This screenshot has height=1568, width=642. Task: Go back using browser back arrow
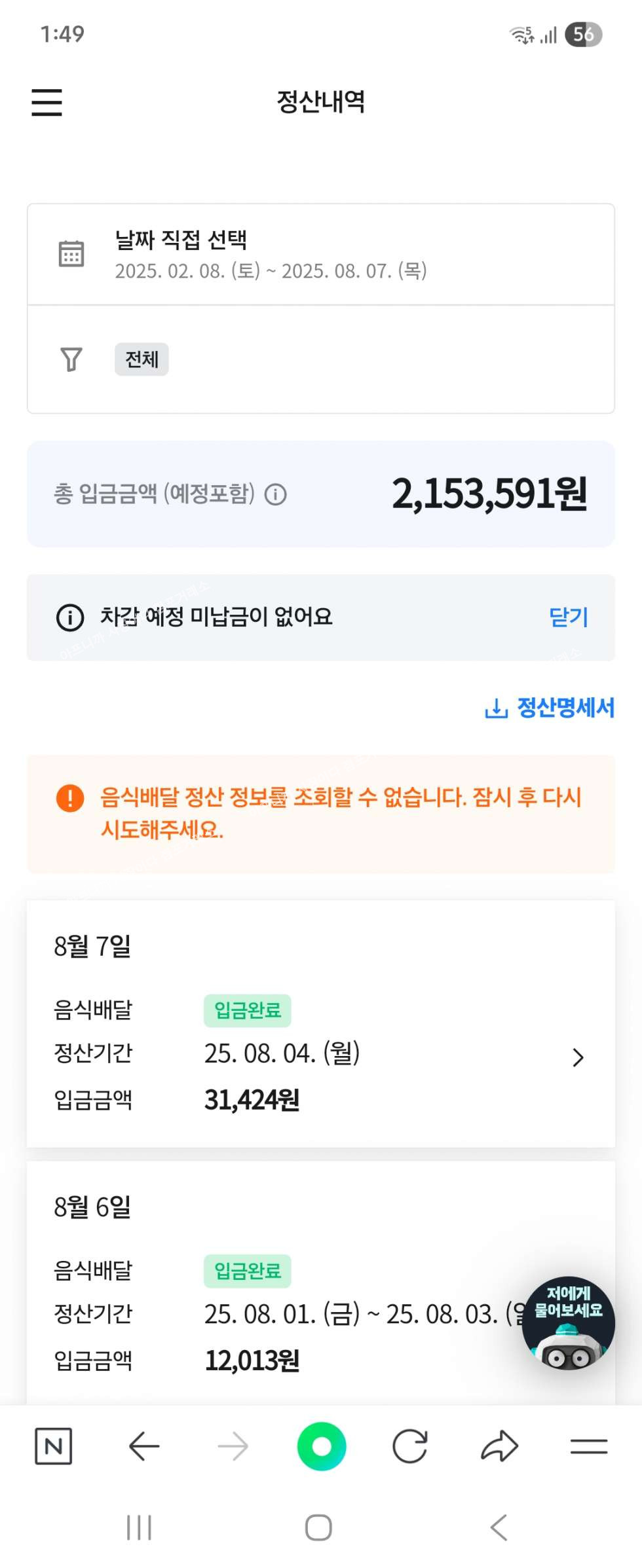[x=144, y=1446]
